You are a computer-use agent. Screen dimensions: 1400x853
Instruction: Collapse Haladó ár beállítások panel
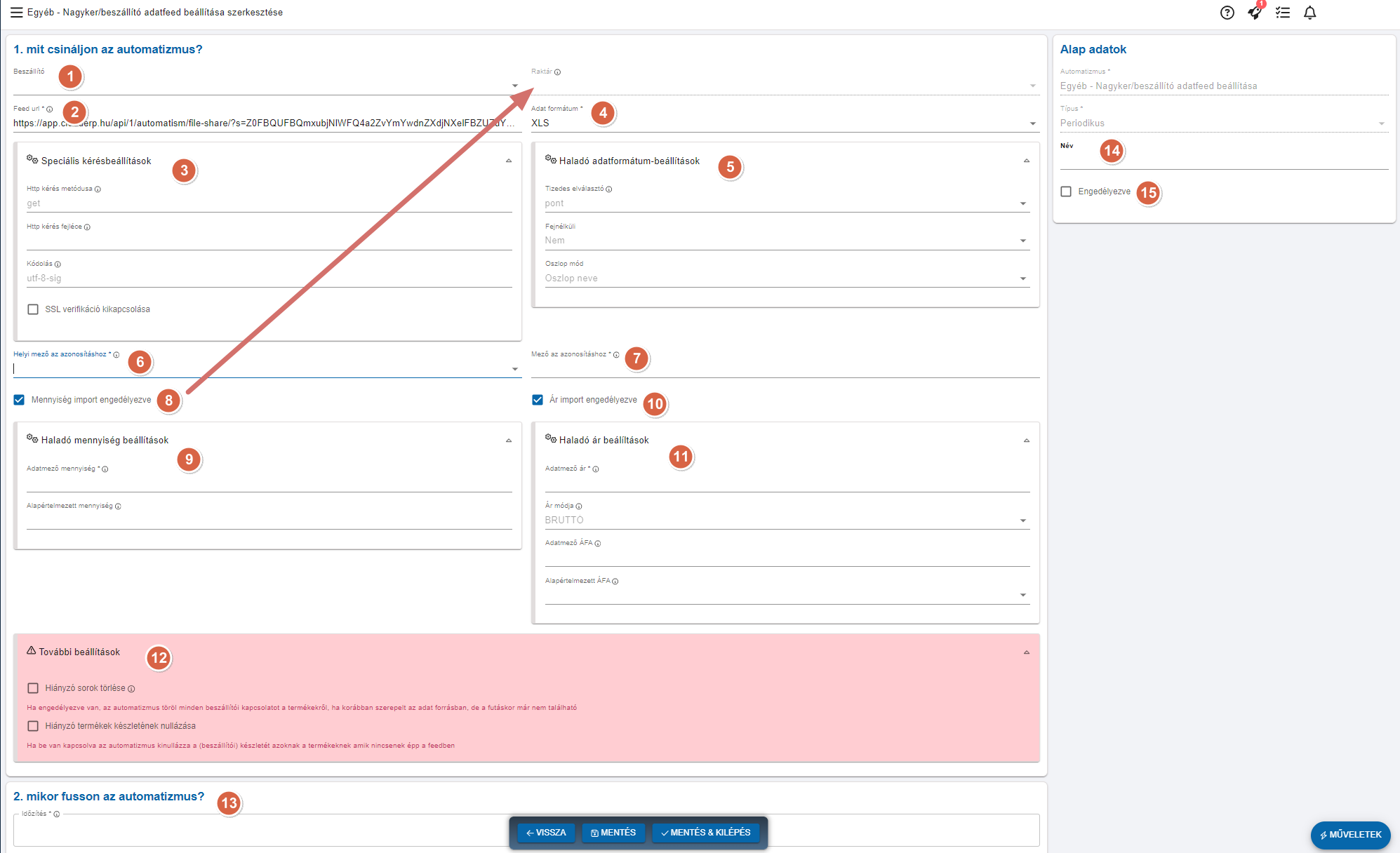(x=1027, y=441)
